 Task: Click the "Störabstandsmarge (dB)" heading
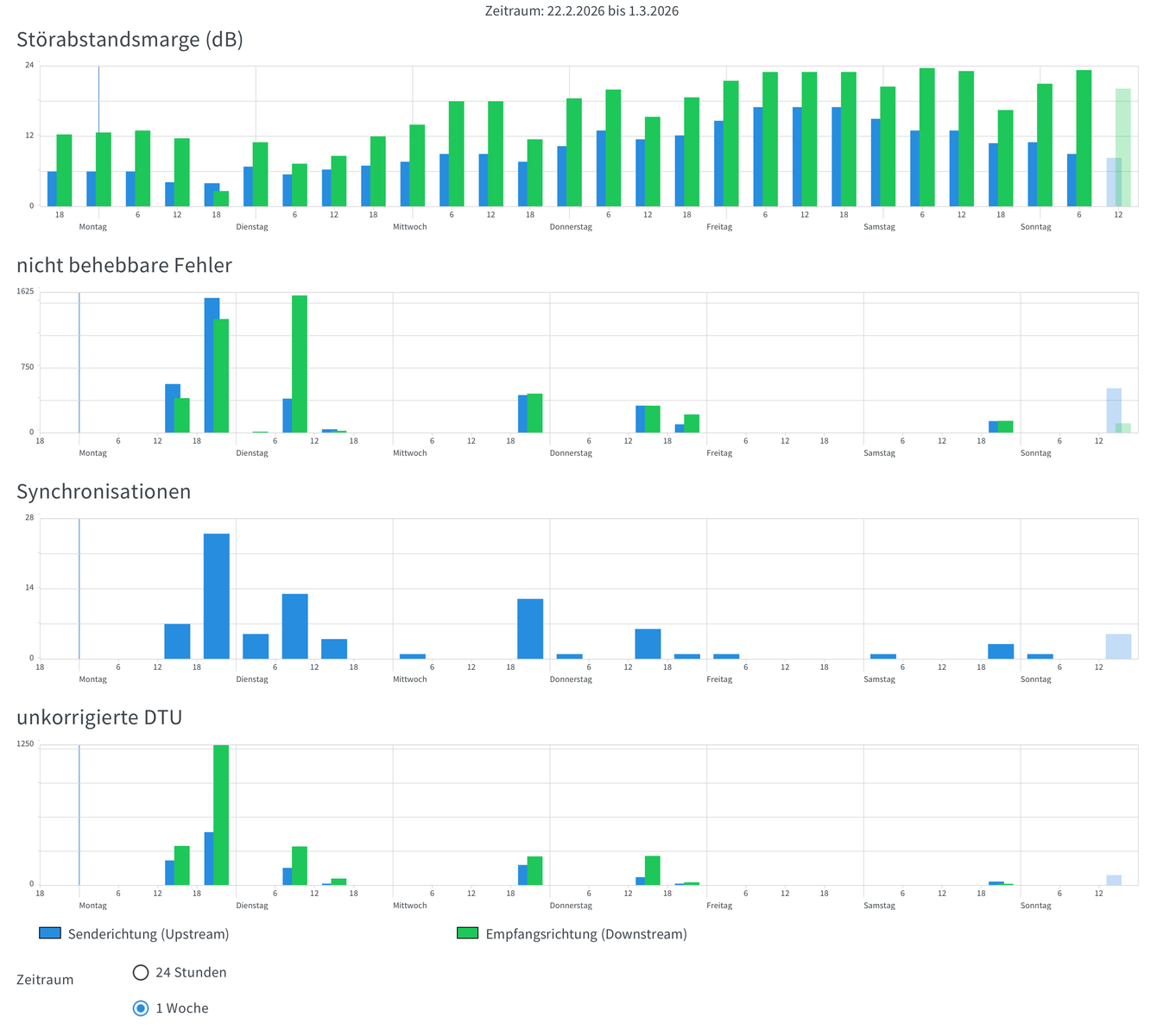(130, 40)
